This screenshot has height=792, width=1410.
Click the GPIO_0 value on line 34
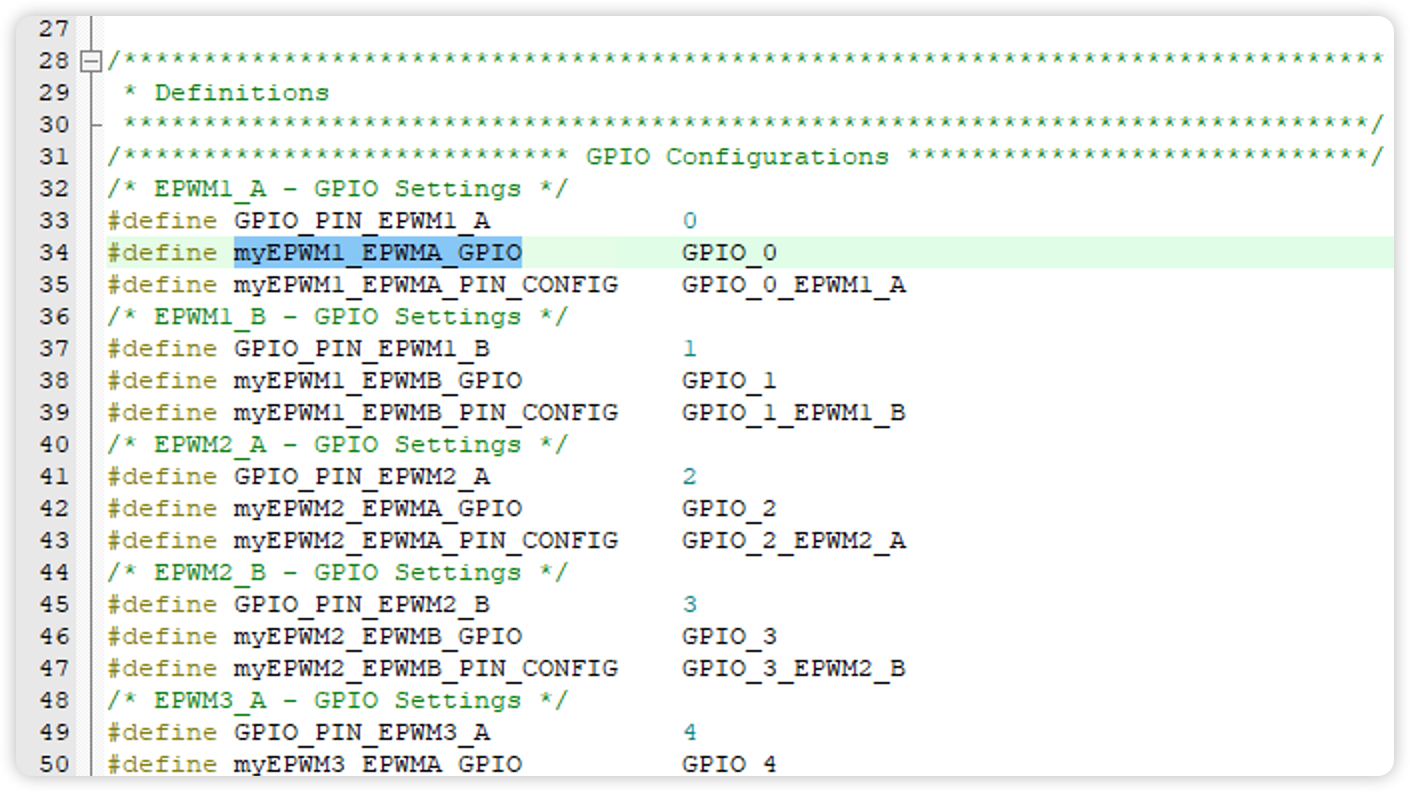(x=729, y=253)
